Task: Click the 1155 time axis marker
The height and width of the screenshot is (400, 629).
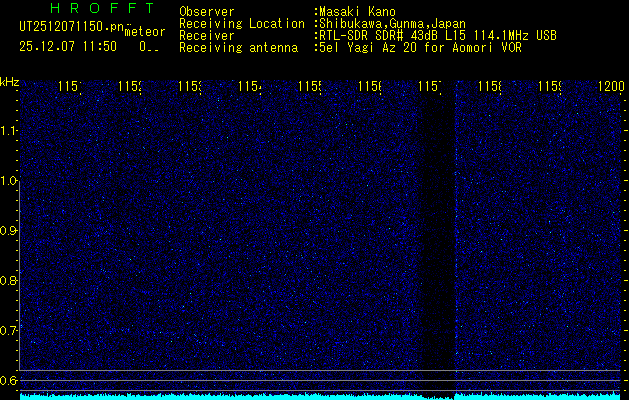Action: pyautogui.click(x=310, y=87)
